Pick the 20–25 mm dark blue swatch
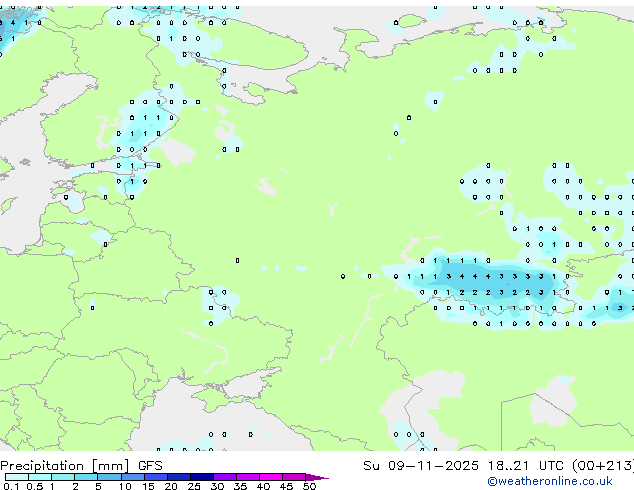This screenshot has height=490, width=634. pyautogui.click(x=179, y=477)
